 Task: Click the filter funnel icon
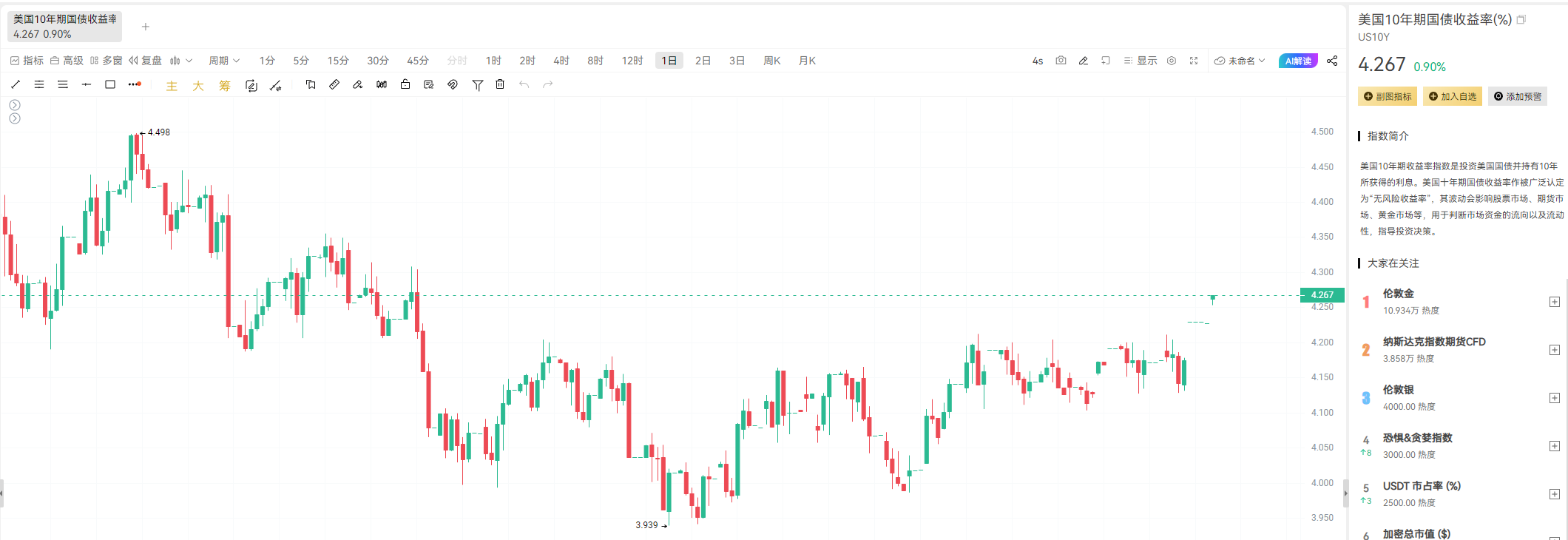pyautogui.click(x=478, y=85)
